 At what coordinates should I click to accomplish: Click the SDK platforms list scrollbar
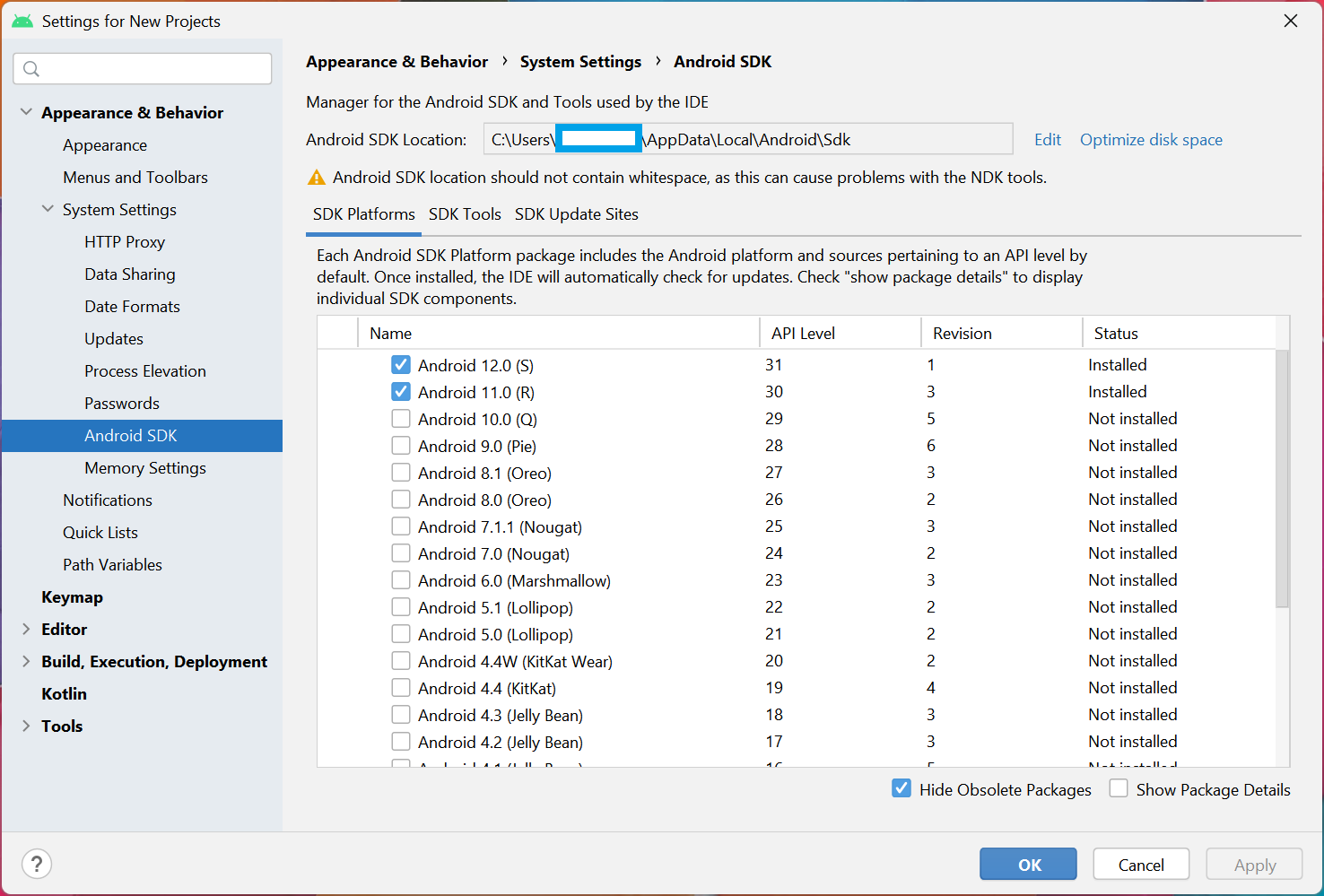pos(1282,478)
